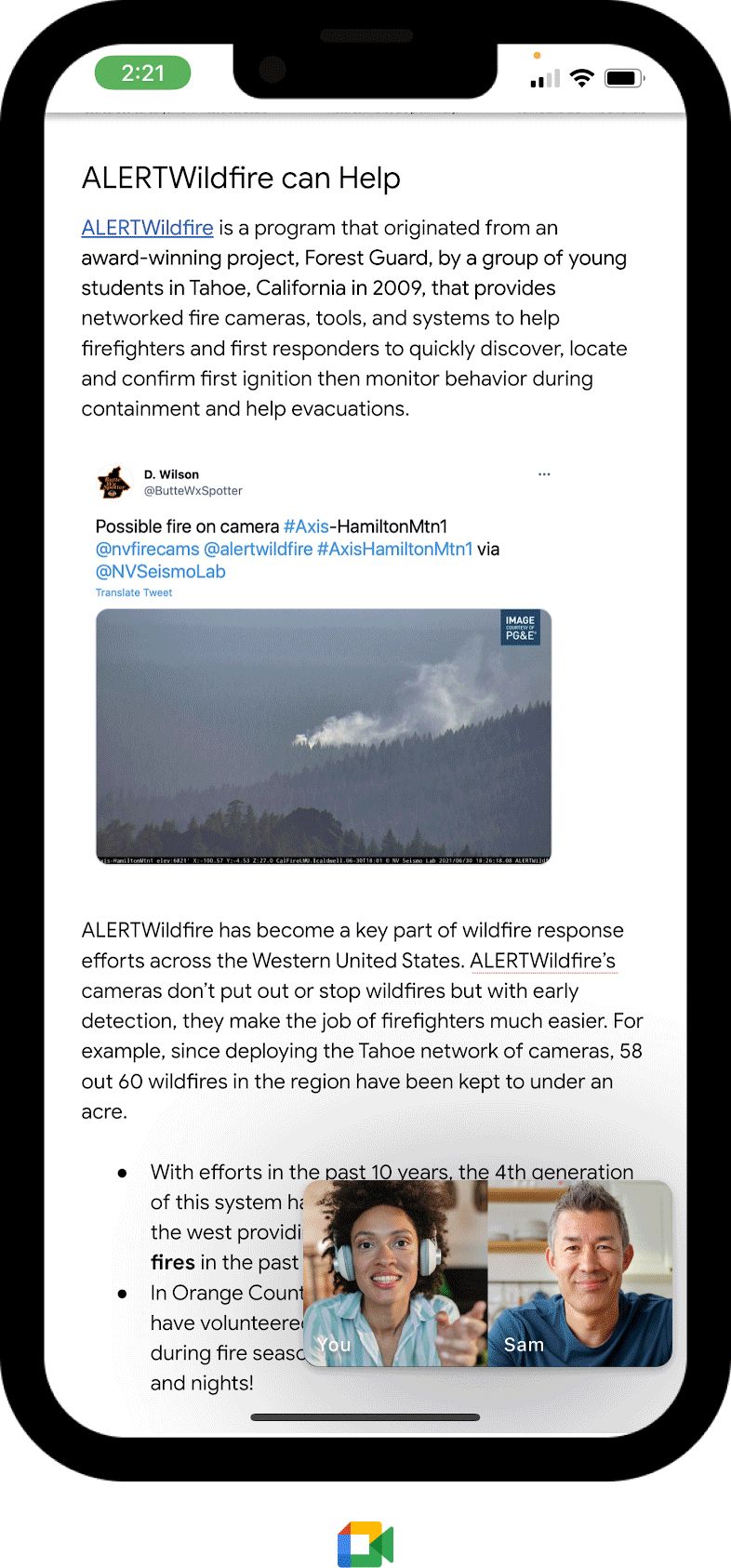This screenshot has width=731, height=1568.
Task: Open the wildfire smoke camera image
Action: (324, 737)
